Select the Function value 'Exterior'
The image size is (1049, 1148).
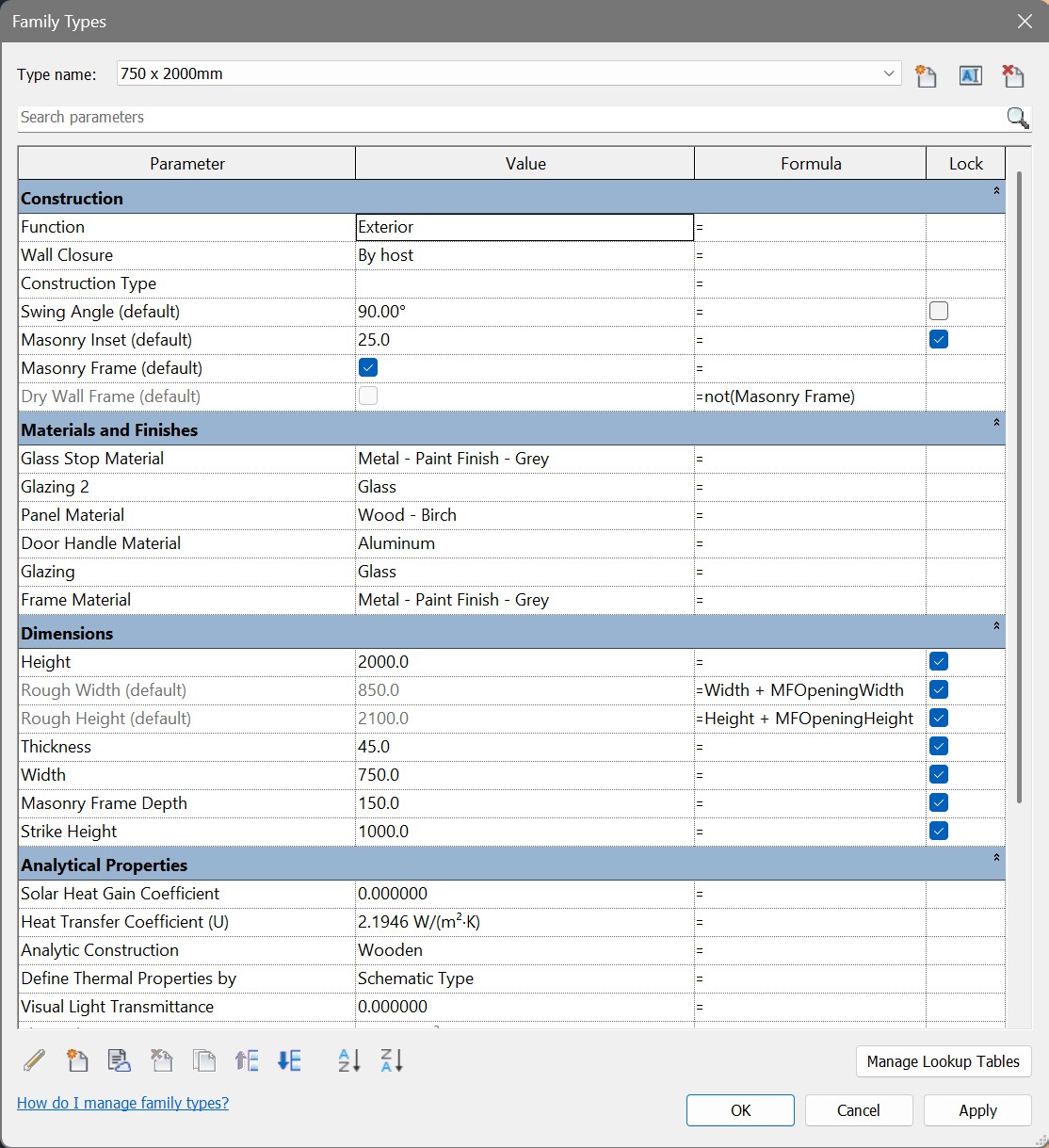(x=524, y=227)
